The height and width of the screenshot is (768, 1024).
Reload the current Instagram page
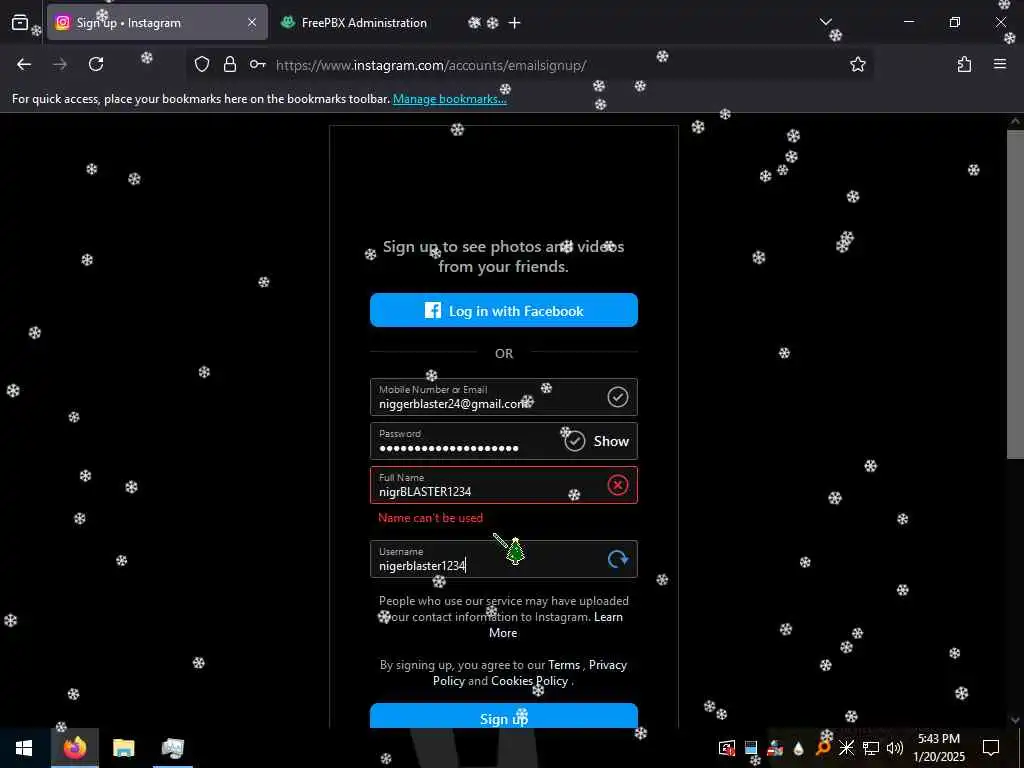96,64
